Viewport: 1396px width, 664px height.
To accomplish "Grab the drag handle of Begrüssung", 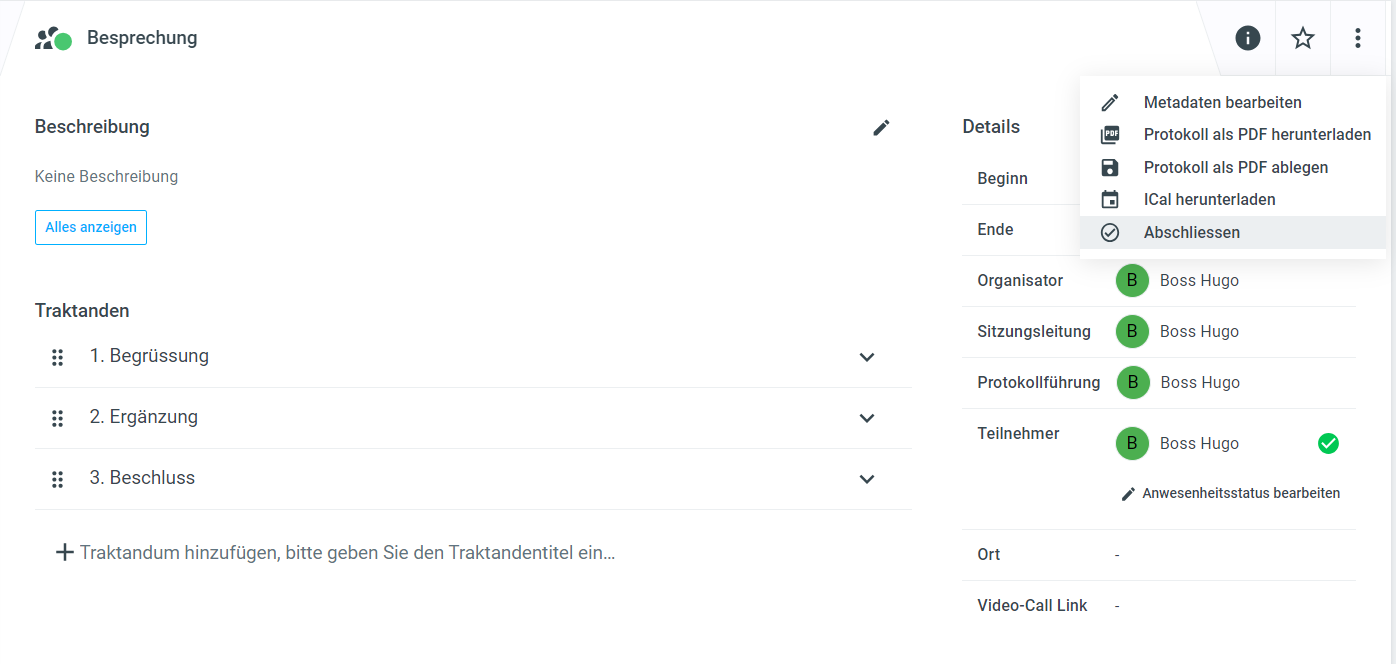I will tap(58, 357).
